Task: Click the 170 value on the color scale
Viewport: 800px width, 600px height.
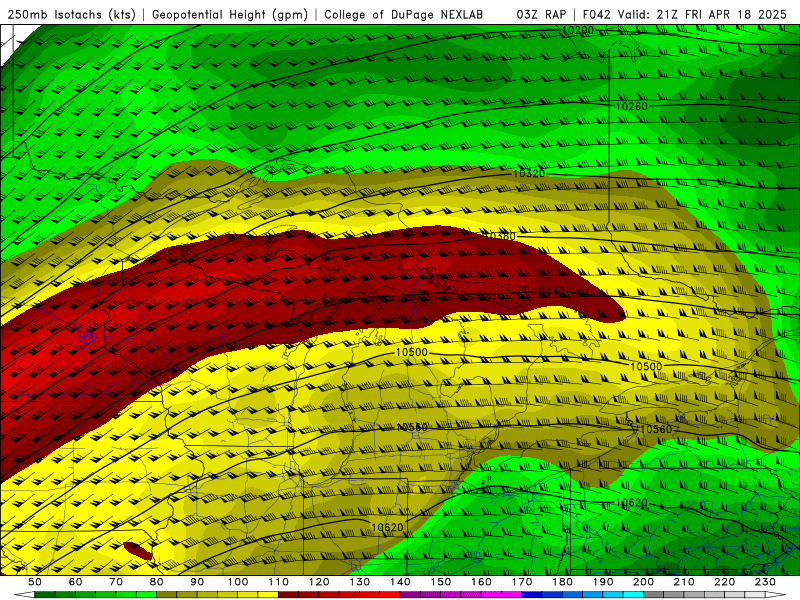Action: tap(522, 582)
